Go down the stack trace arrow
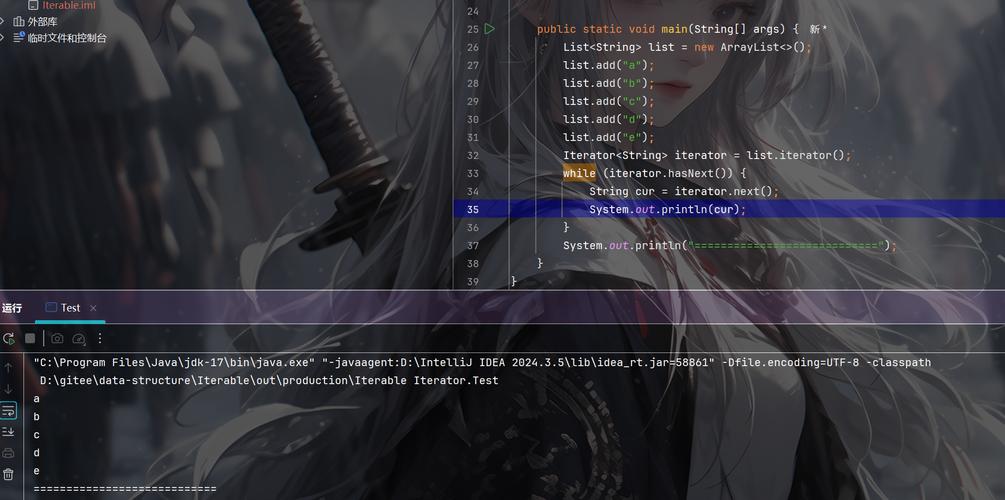Image resolution: width=1005 pixels, height=500 pixels. click(8, 389)
